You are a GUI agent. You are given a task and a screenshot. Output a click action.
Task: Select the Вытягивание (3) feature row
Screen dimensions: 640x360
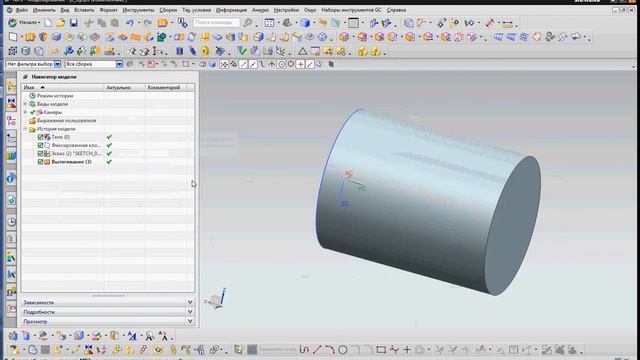coord(71,162)
